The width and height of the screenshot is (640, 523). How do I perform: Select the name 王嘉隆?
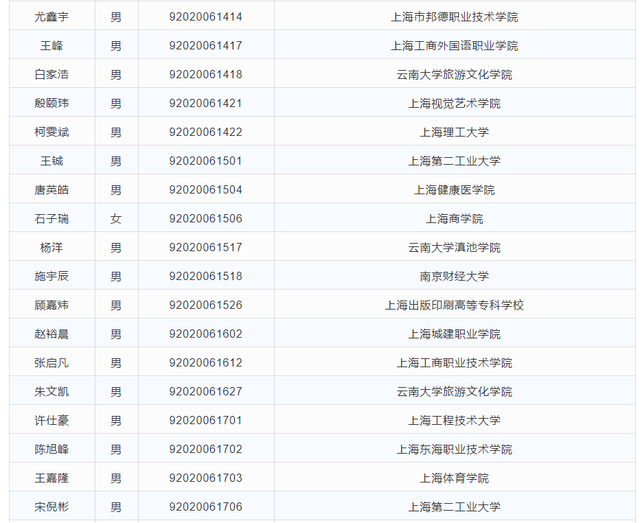[x=51, y=478]
